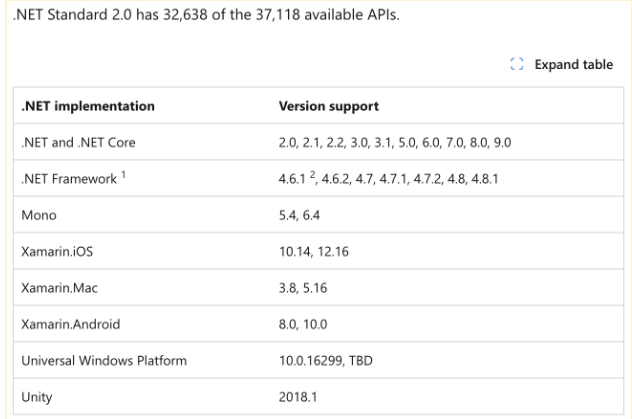Click the .NET Framework footnote 1 superscript
The image size is (632, 419).
click(123, 174)
